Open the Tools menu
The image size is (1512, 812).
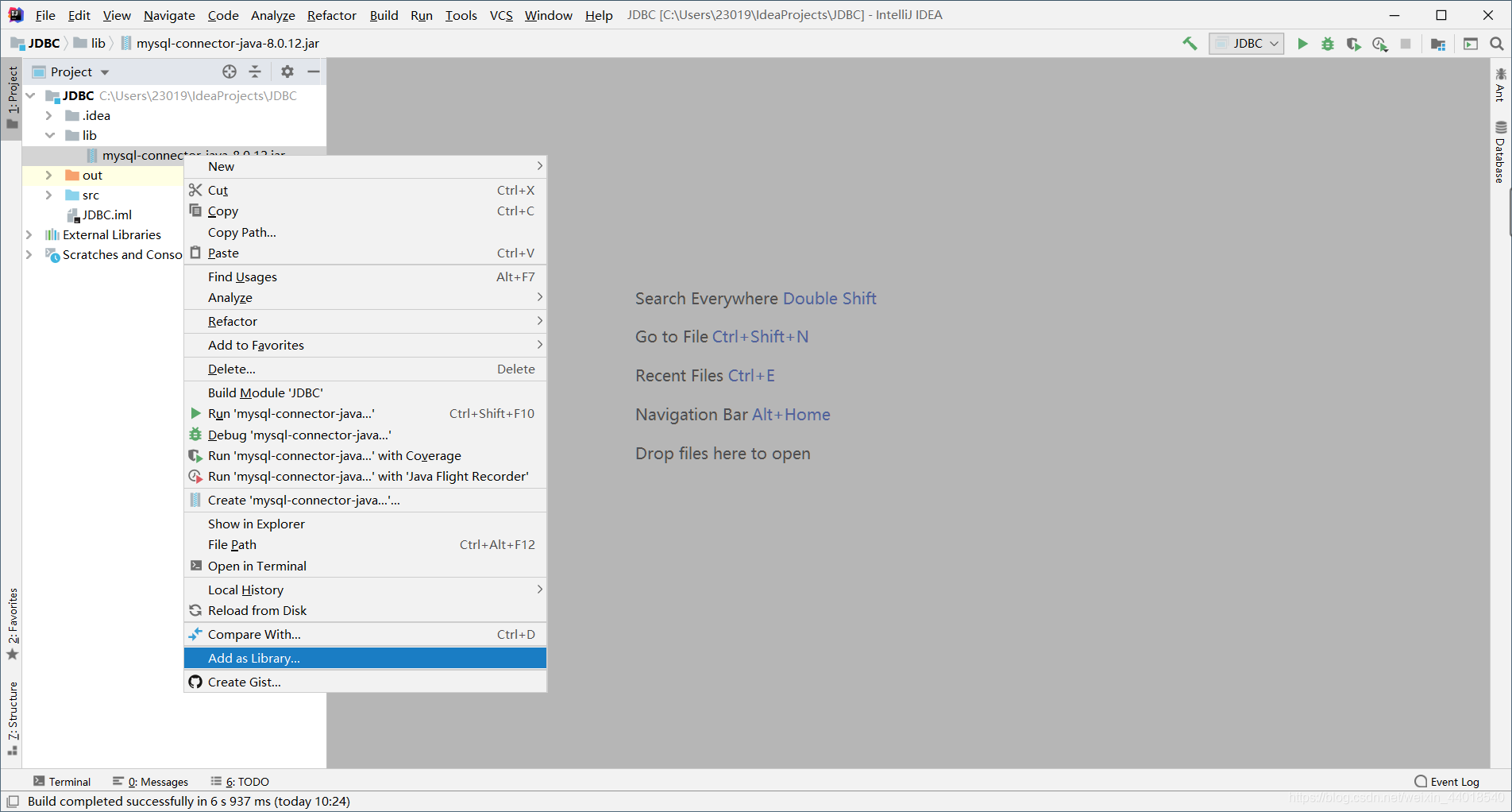pyautogui.click(x=461, y=15)
